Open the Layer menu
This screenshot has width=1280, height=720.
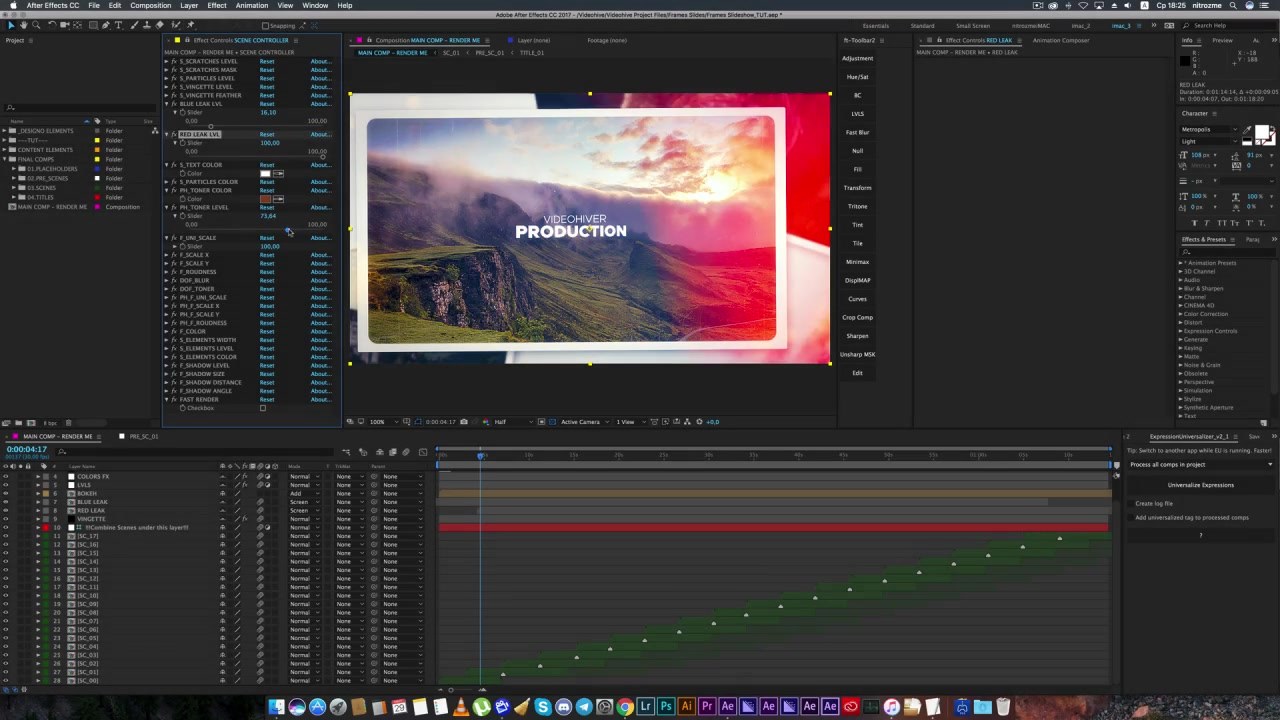pos(189,5)
